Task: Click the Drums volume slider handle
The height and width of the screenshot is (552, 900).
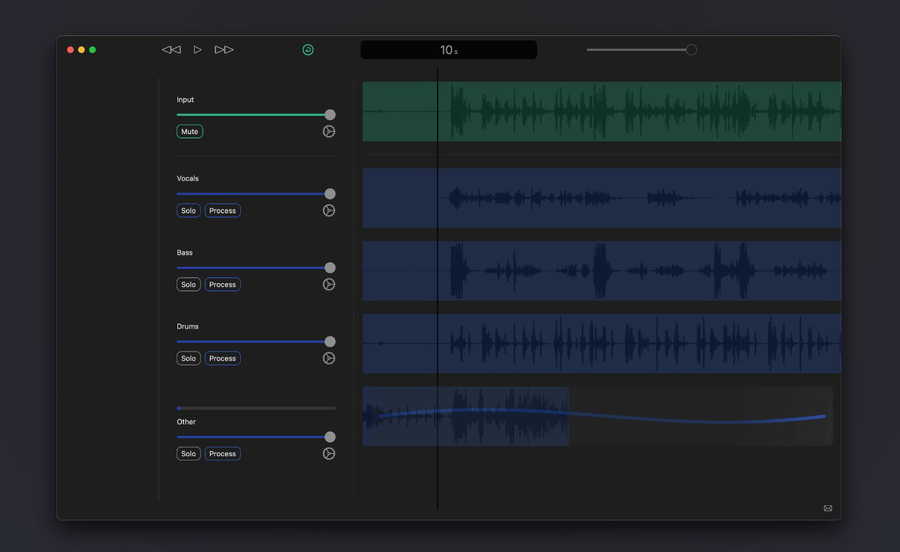Action: 330,342
